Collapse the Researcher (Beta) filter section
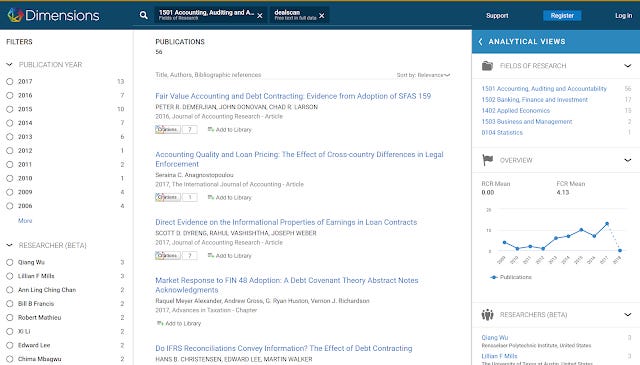The height and width of the screenshot is (365, 640). 9,245
